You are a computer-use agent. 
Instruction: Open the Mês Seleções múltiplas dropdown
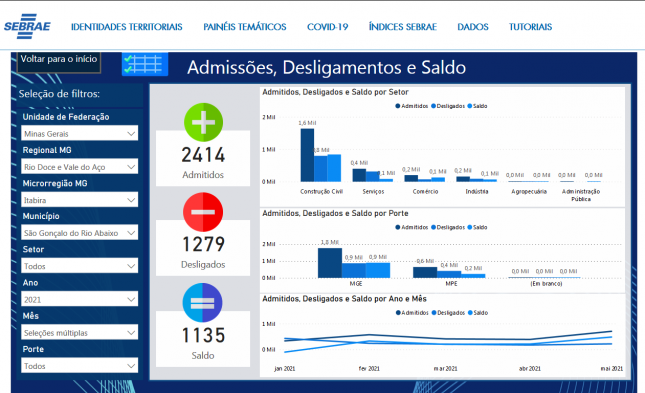(79, 333)
